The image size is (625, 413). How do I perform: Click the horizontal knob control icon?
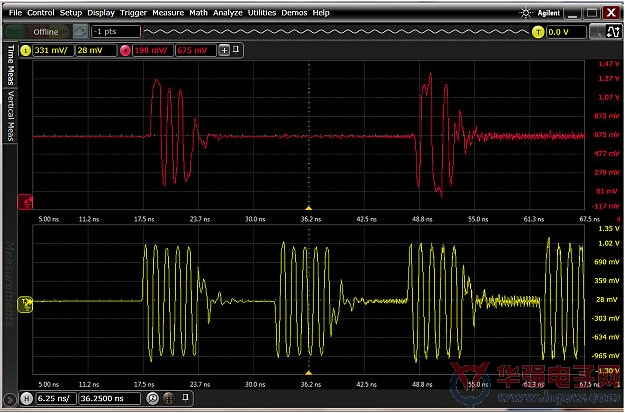pyautogui.click(x=169, y=398)
